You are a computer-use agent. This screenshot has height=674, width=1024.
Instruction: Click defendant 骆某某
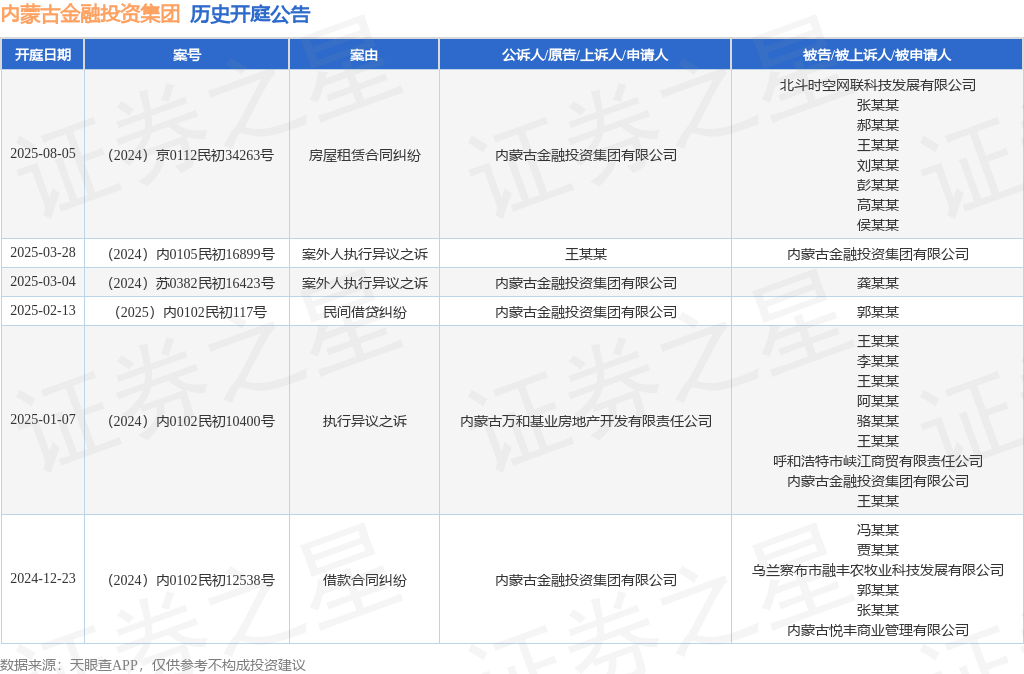pyautogui.click(x=878, y=421)
